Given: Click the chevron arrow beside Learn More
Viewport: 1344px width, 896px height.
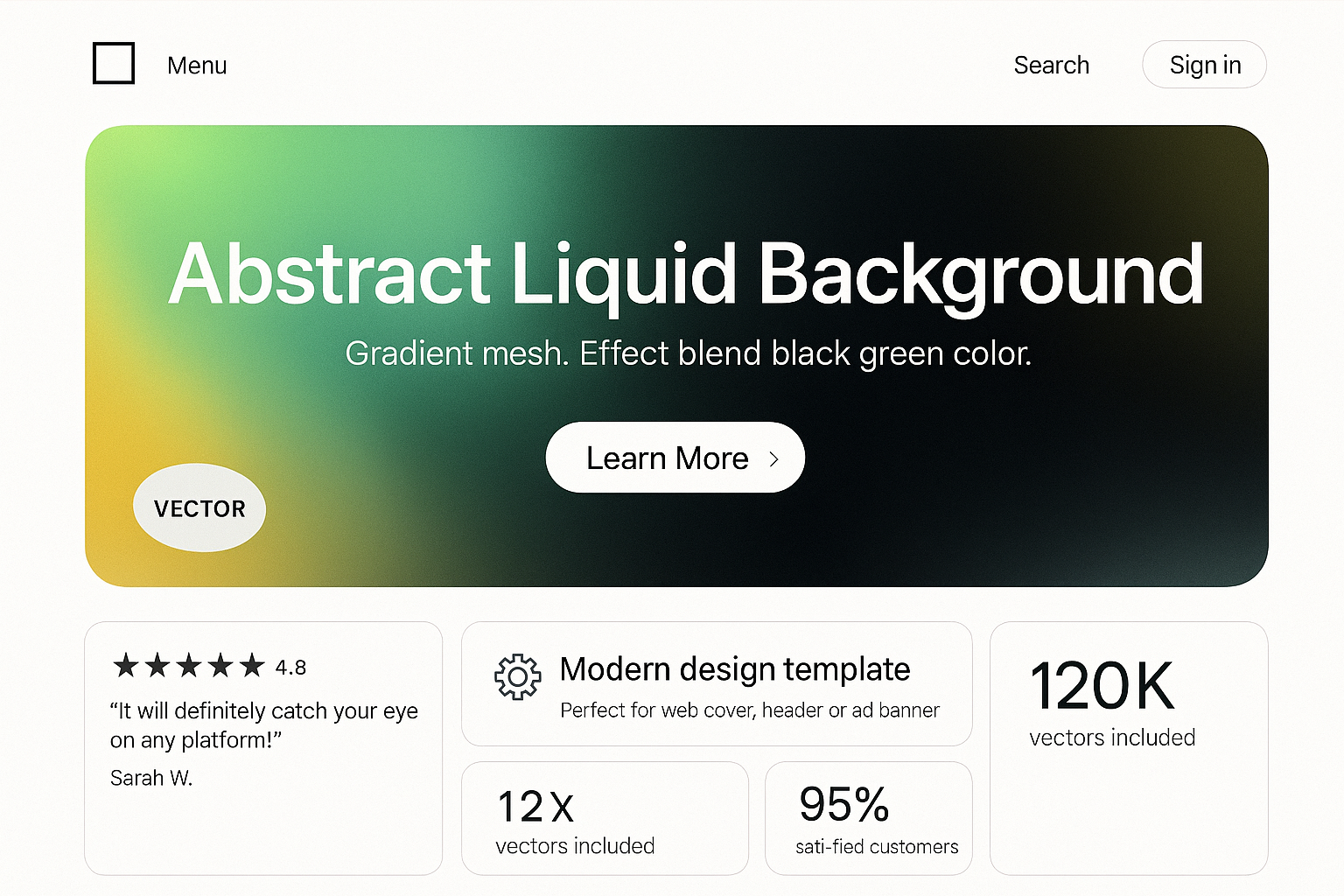Looking at the screenshot, I should click(x=773, y=459).
